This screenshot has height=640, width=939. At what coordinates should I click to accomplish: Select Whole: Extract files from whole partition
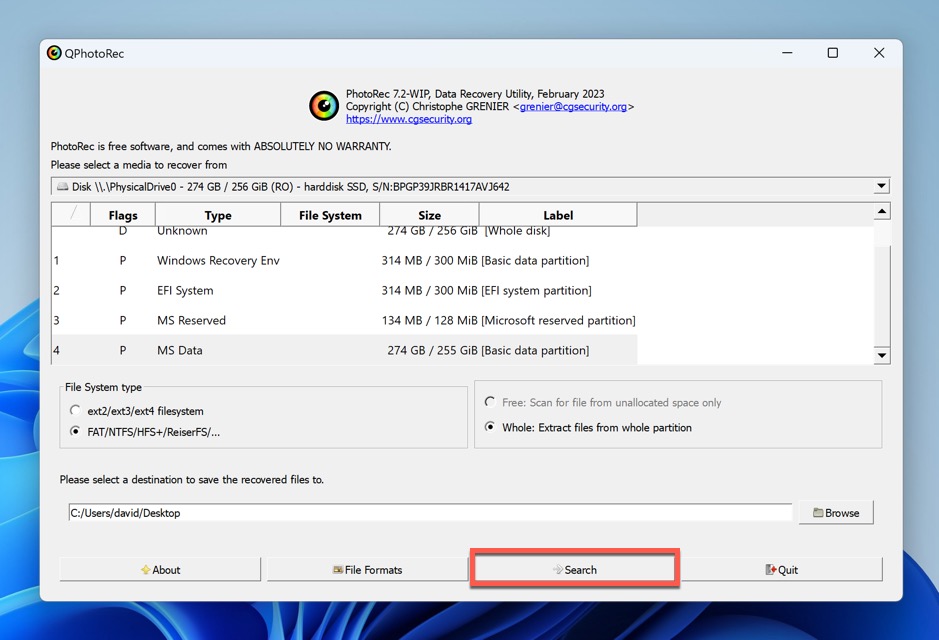pos(489,427)
